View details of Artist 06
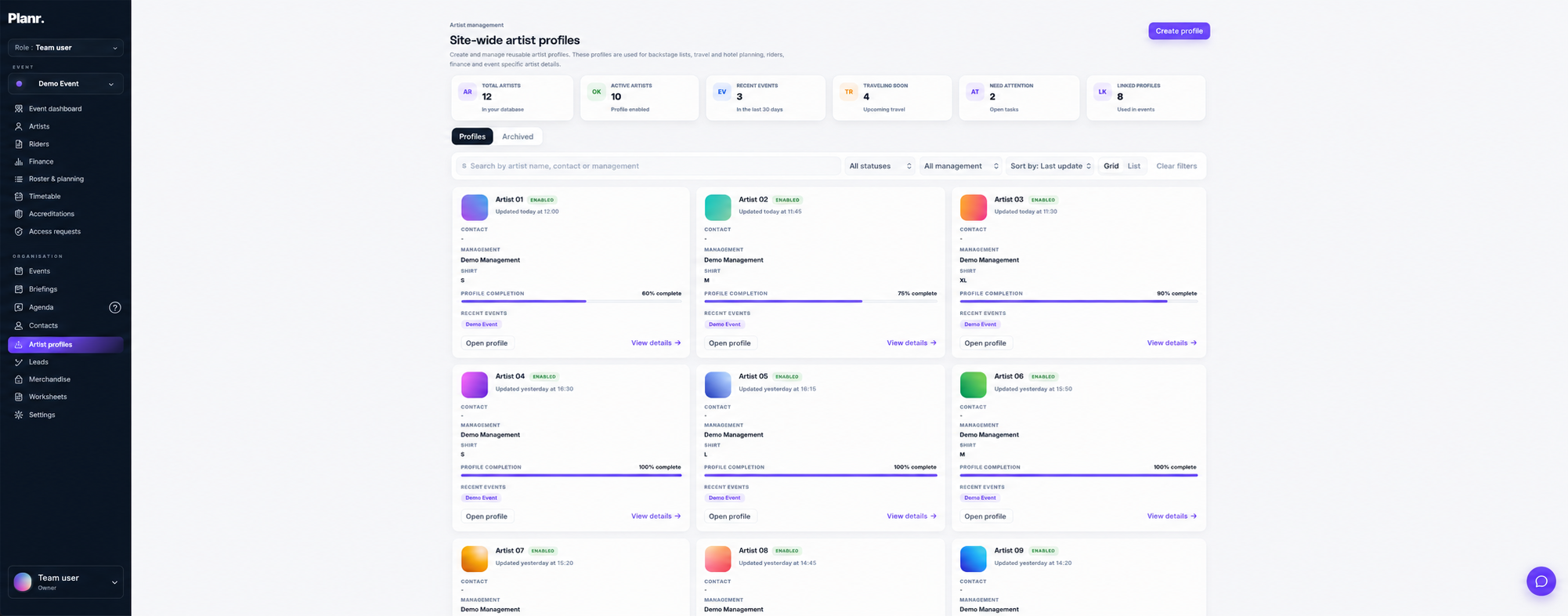This screenshot has height=616, width=1568. coord(1172,516)
